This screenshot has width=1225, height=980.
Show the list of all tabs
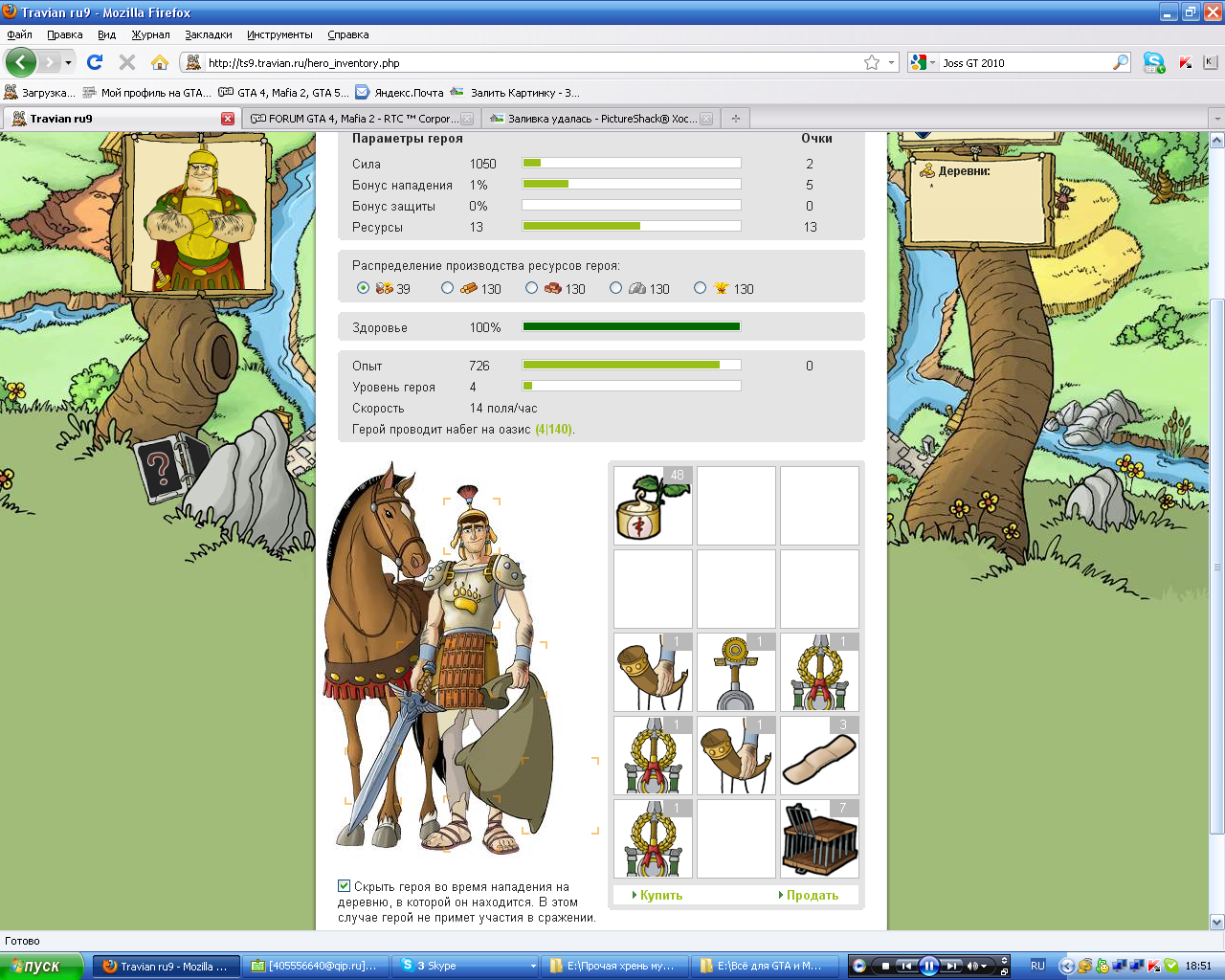pos(1216,118)
